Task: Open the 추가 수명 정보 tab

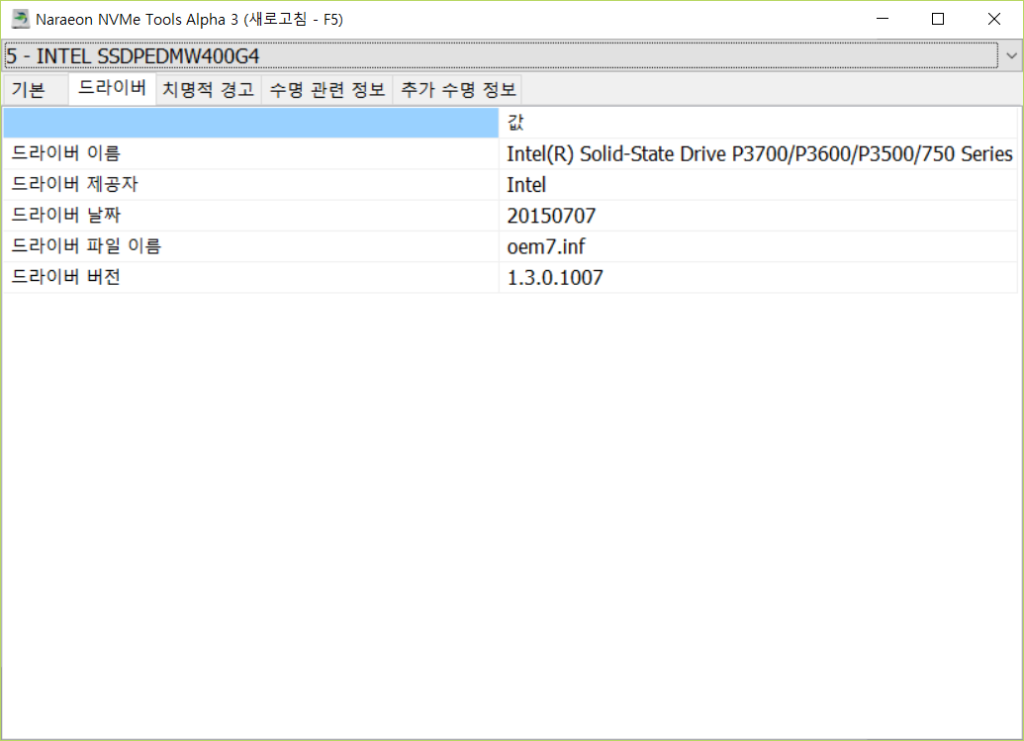Action: [x=457, y=89]
